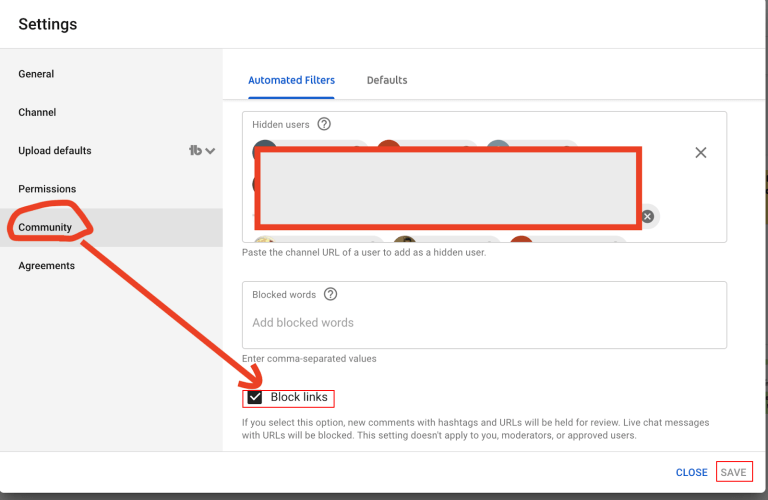
Task: Select Upload defaults in the sidebar
Action: [55, 150]
